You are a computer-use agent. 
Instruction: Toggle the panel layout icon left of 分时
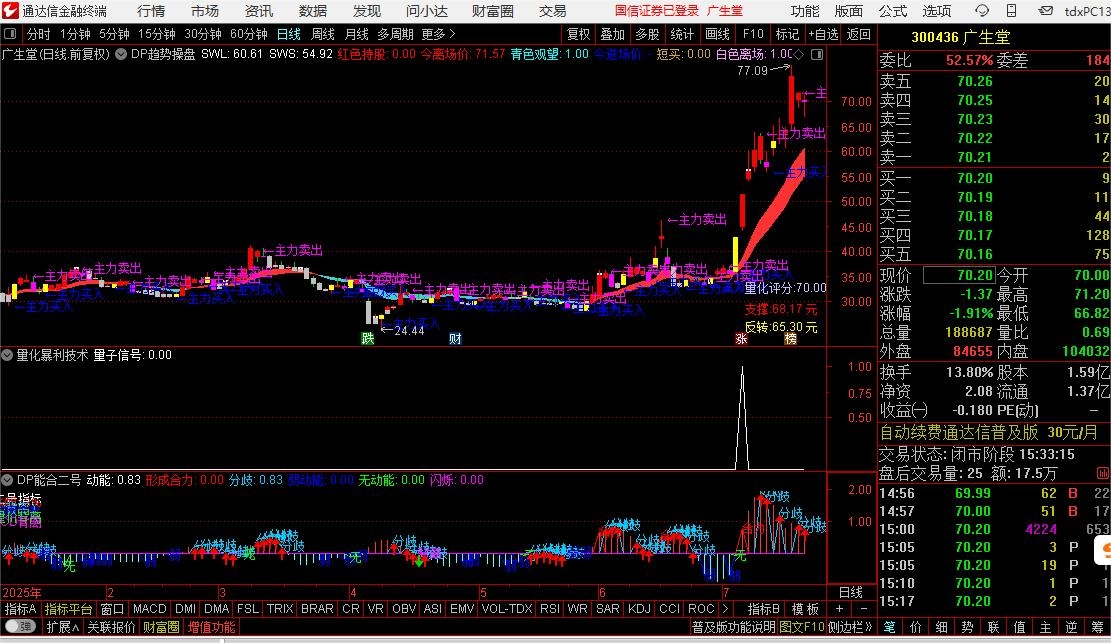[x=10, y=34]
